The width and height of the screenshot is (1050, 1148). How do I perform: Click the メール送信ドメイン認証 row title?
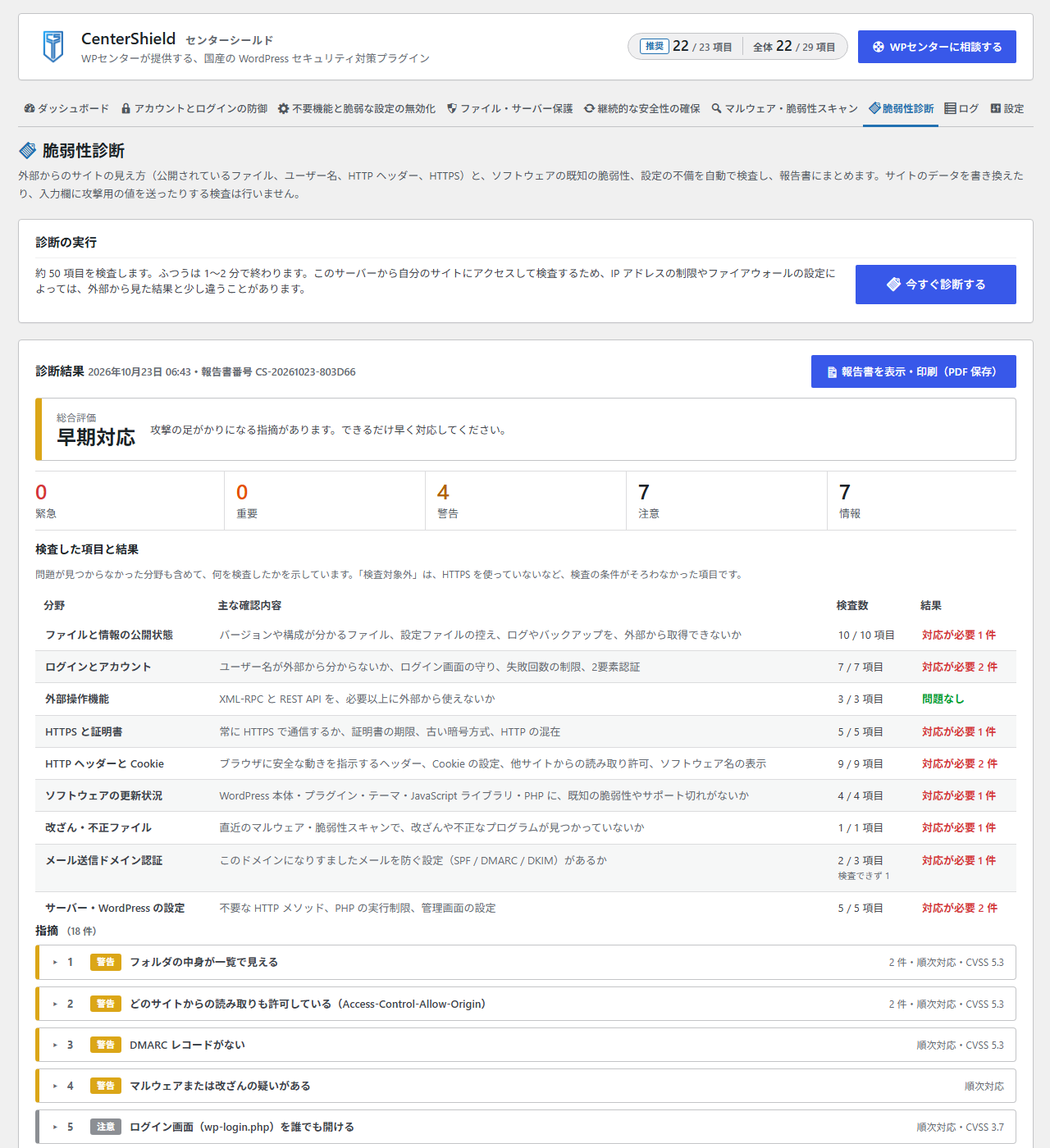coord(104,860)
